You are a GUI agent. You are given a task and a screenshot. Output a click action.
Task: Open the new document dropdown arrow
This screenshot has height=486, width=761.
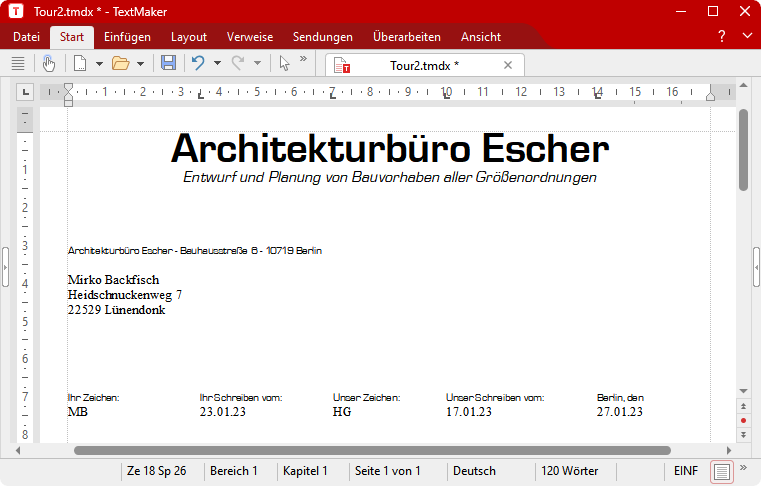(99, 63)
